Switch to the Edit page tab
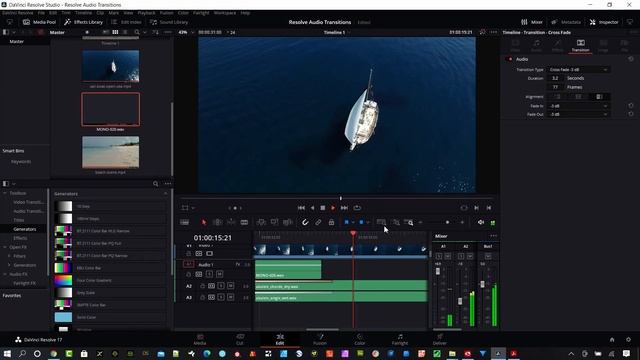This screenshot has width=640, height=360. (x=280, y=339)
